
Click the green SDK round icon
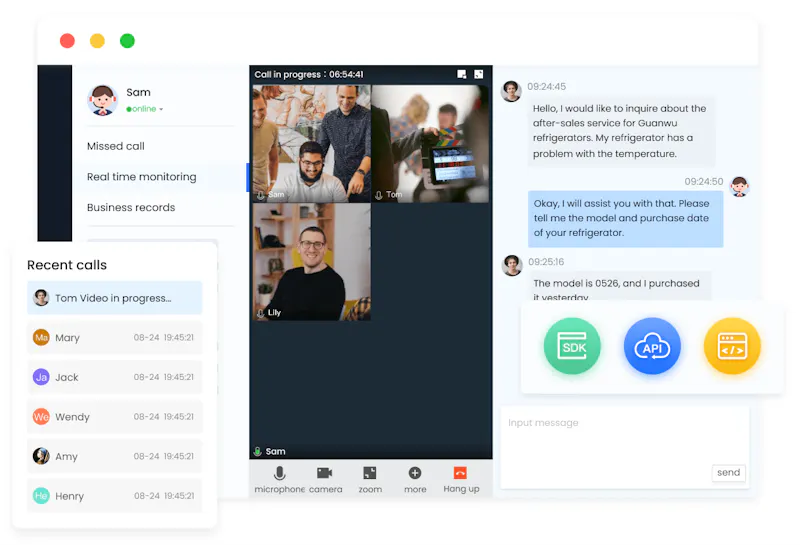click(x=572, y=346)
